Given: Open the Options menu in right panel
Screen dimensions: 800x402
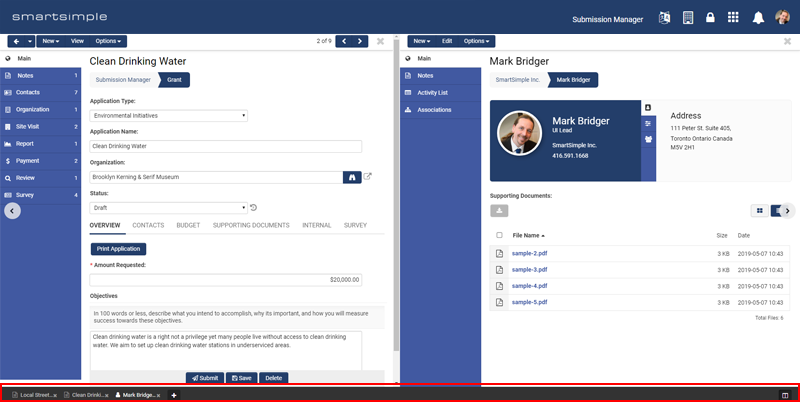Looking at the screenshot, I should coord(477,41).
